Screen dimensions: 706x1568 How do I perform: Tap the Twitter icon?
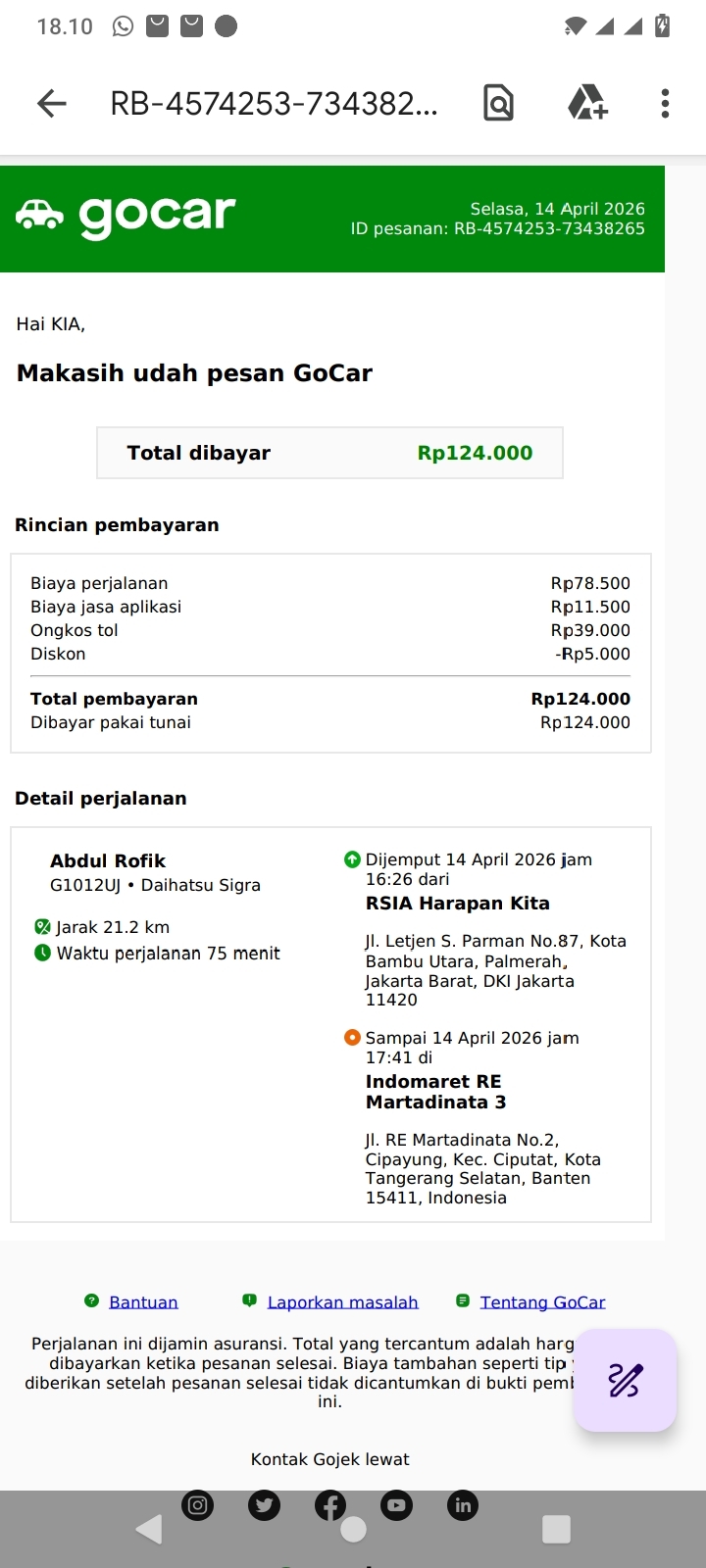click(264, 1505)
